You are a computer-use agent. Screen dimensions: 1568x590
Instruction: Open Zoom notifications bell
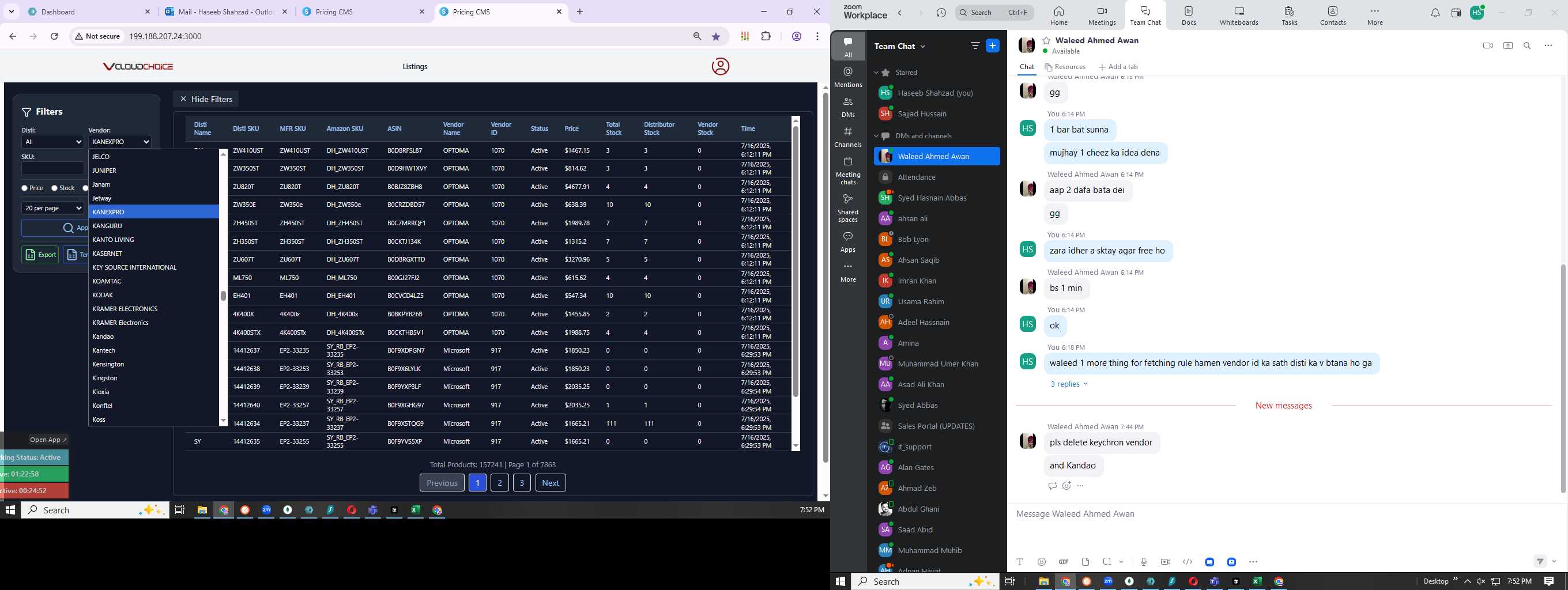pos(1435,13)
